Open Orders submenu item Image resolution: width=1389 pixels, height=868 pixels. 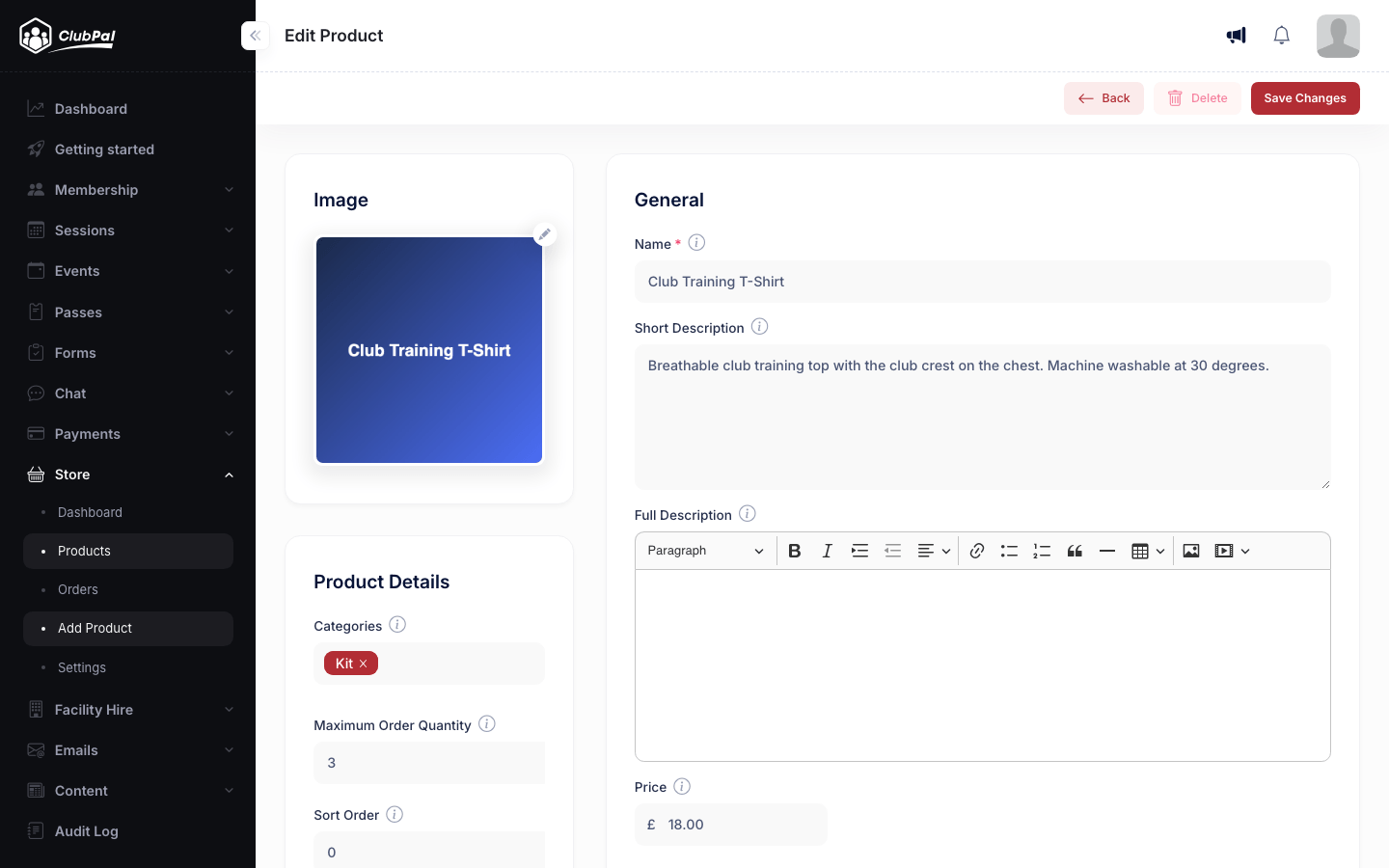[128, 589]
